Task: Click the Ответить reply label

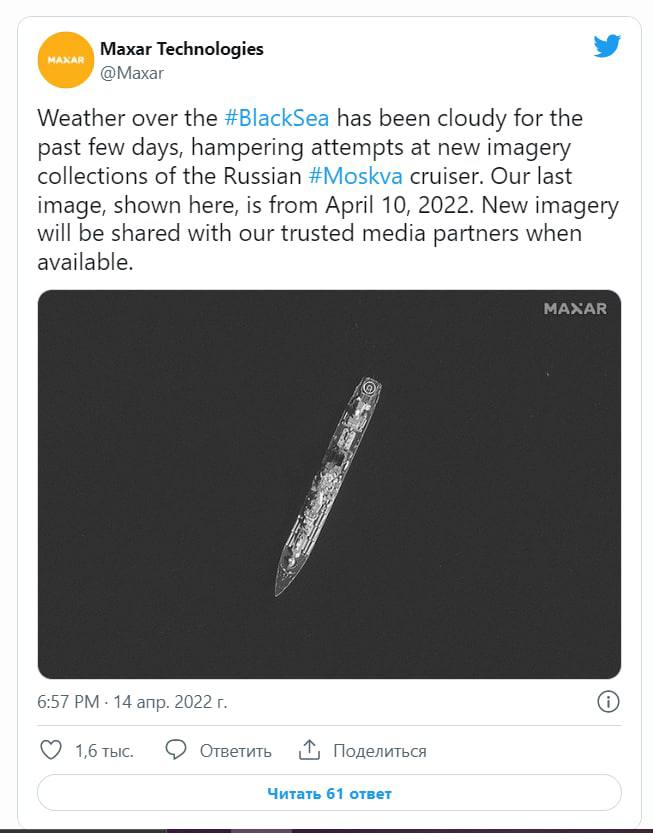Action: pyautogui.click(x=235, y=751)
